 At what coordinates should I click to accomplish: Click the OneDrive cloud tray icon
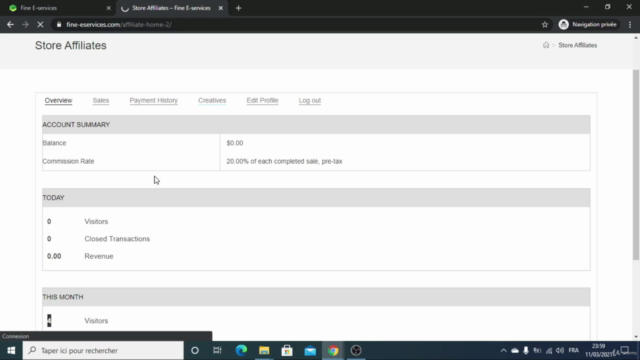pyautogui.click(x=515, y=351)
